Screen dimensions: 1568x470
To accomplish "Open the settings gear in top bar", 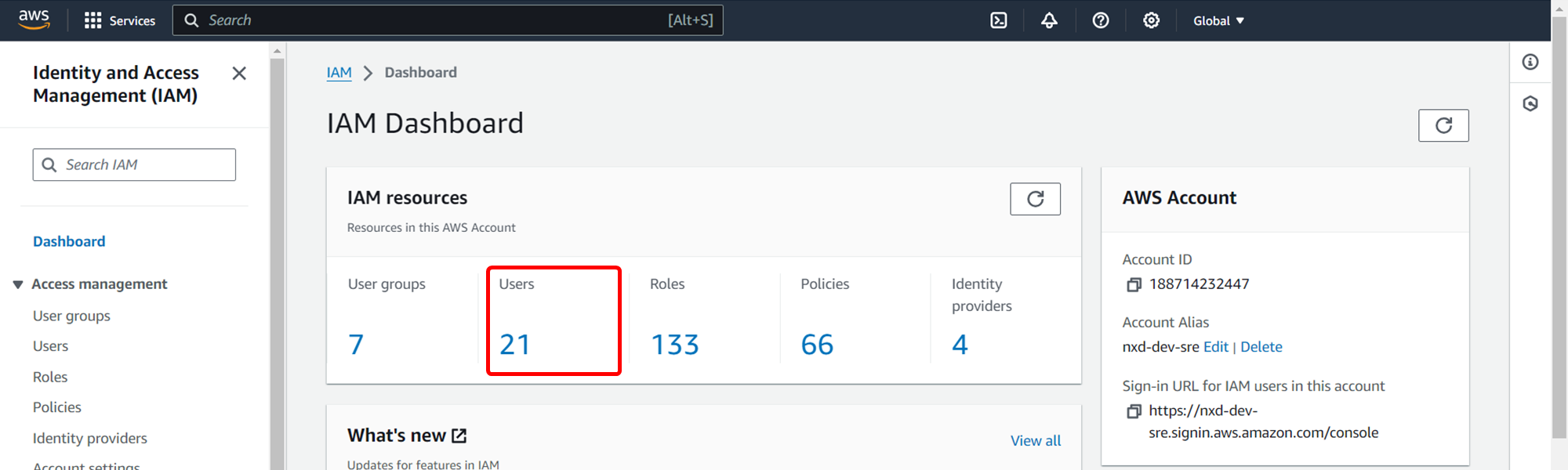I will (x=1151, y=20).
